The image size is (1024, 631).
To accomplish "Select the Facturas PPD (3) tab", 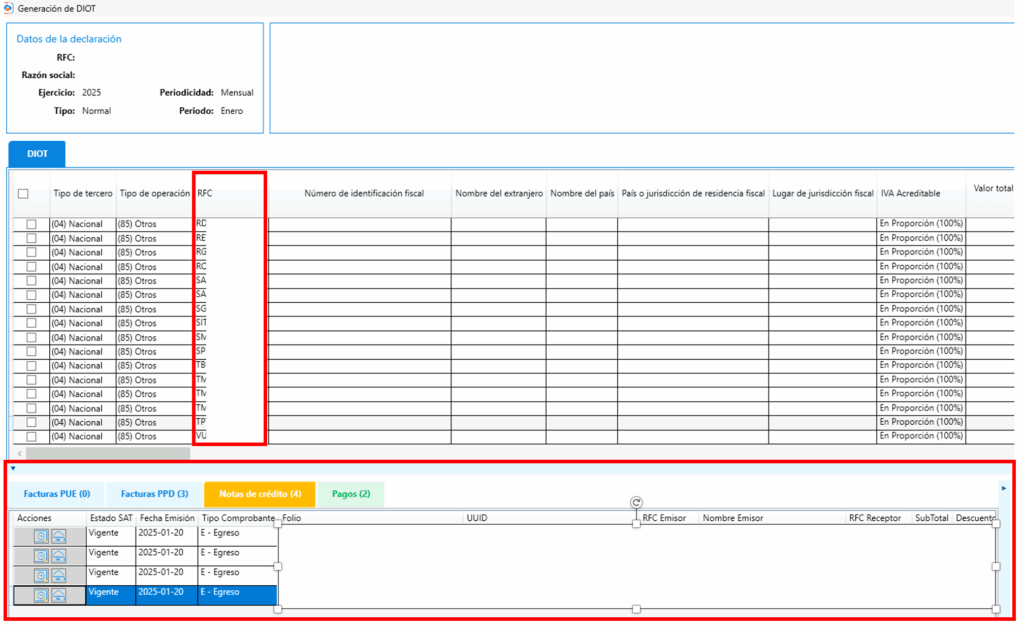I will click(x=154, y=494).
